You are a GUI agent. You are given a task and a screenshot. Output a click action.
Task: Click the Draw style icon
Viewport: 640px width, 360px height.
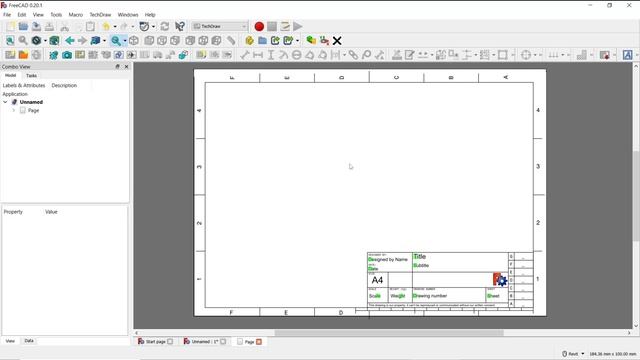(36, 40)
